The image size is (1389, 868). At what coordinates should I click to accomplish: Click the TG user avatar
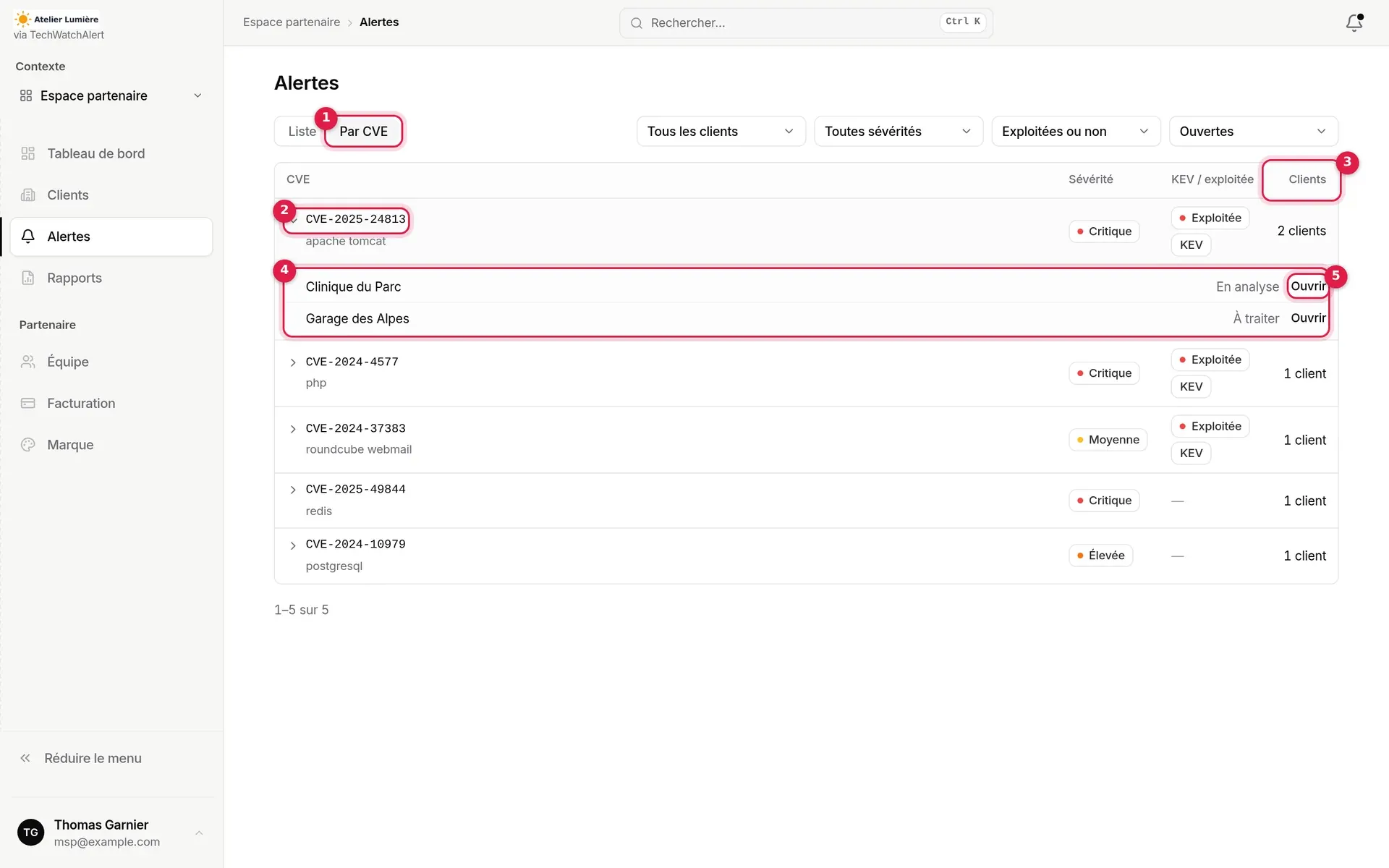click(30, 833)
